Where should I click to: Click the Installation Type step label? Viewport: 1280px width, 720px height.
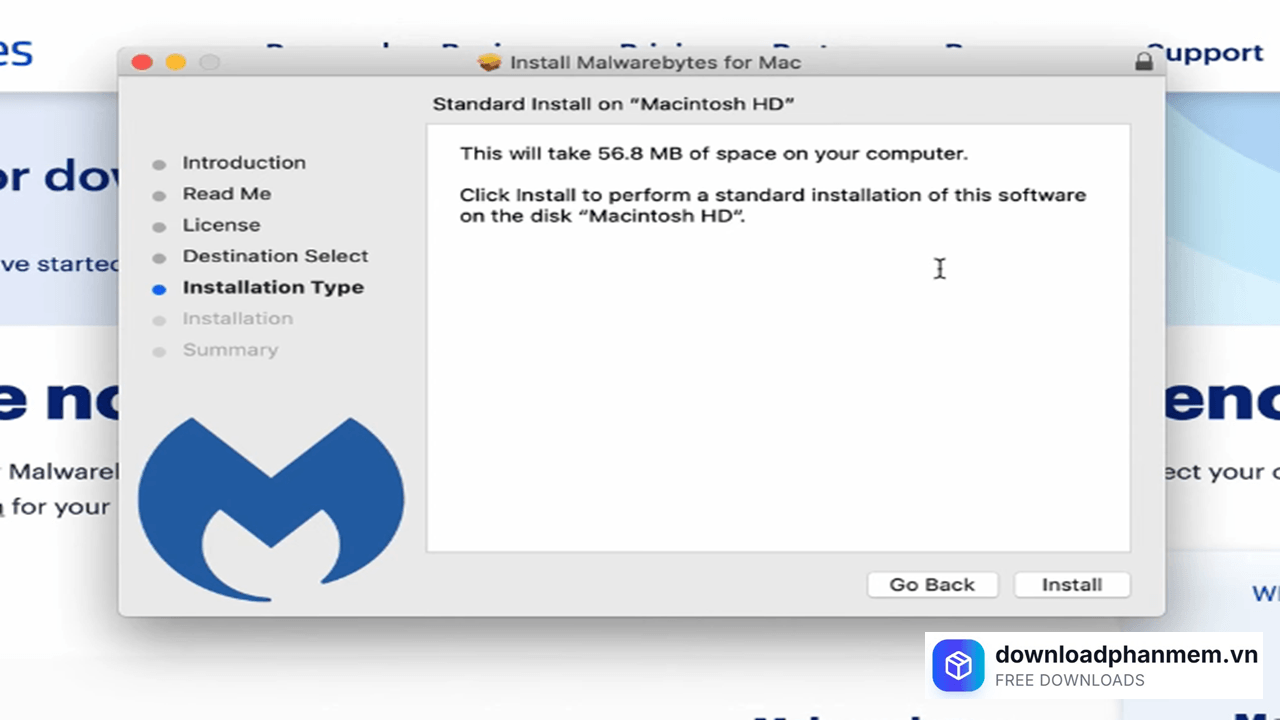click(273, 288)
